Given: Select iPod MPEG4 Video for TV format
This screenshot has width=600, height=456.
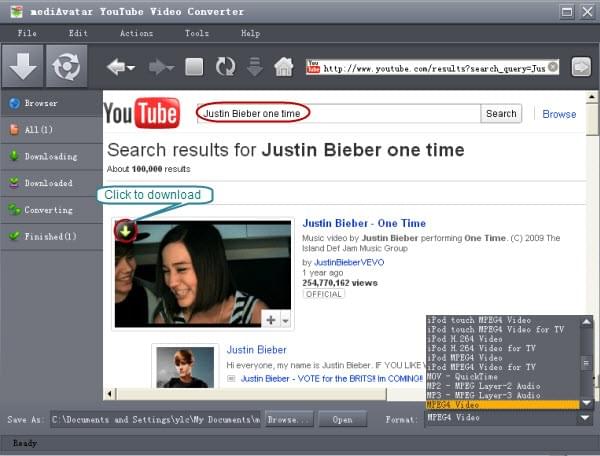Looking at the screenshot, I should pos(502,367).
